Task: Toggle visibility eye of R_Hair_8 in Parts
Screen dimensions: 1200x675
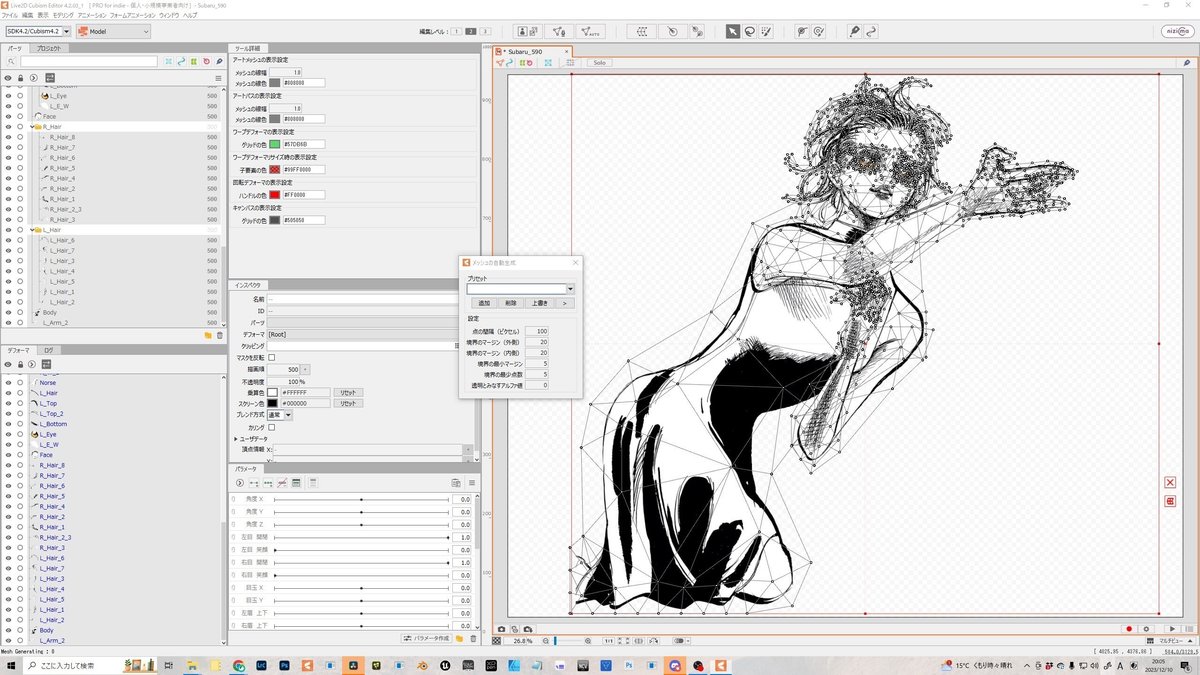Action: pyautogui.click(x=8, y=137)
